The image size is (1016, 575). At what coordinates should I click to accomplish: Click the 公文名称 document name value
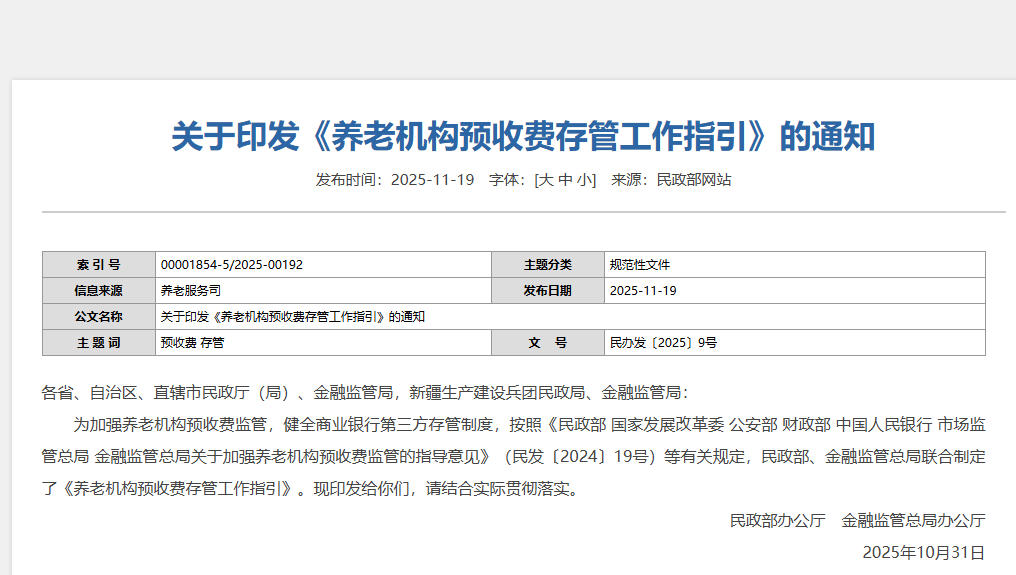pos(293,317)
